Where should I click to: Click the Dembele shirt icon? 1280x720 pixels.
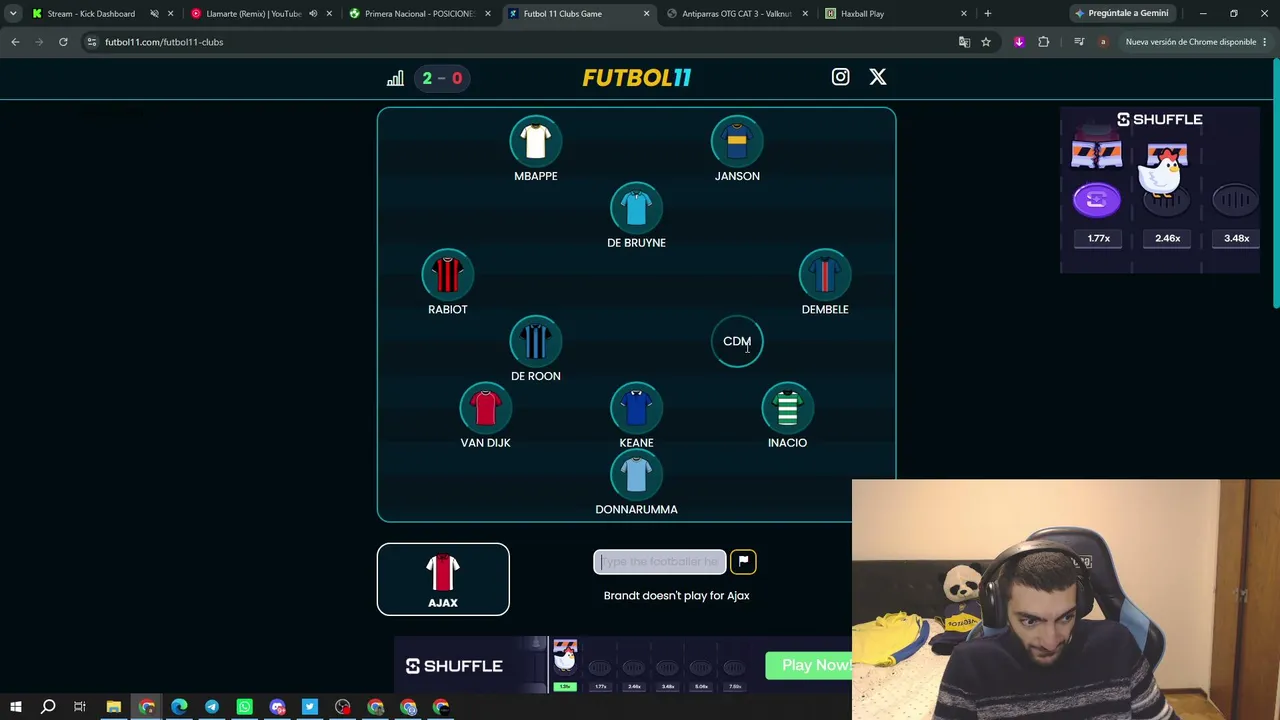(x=825, y=275)
